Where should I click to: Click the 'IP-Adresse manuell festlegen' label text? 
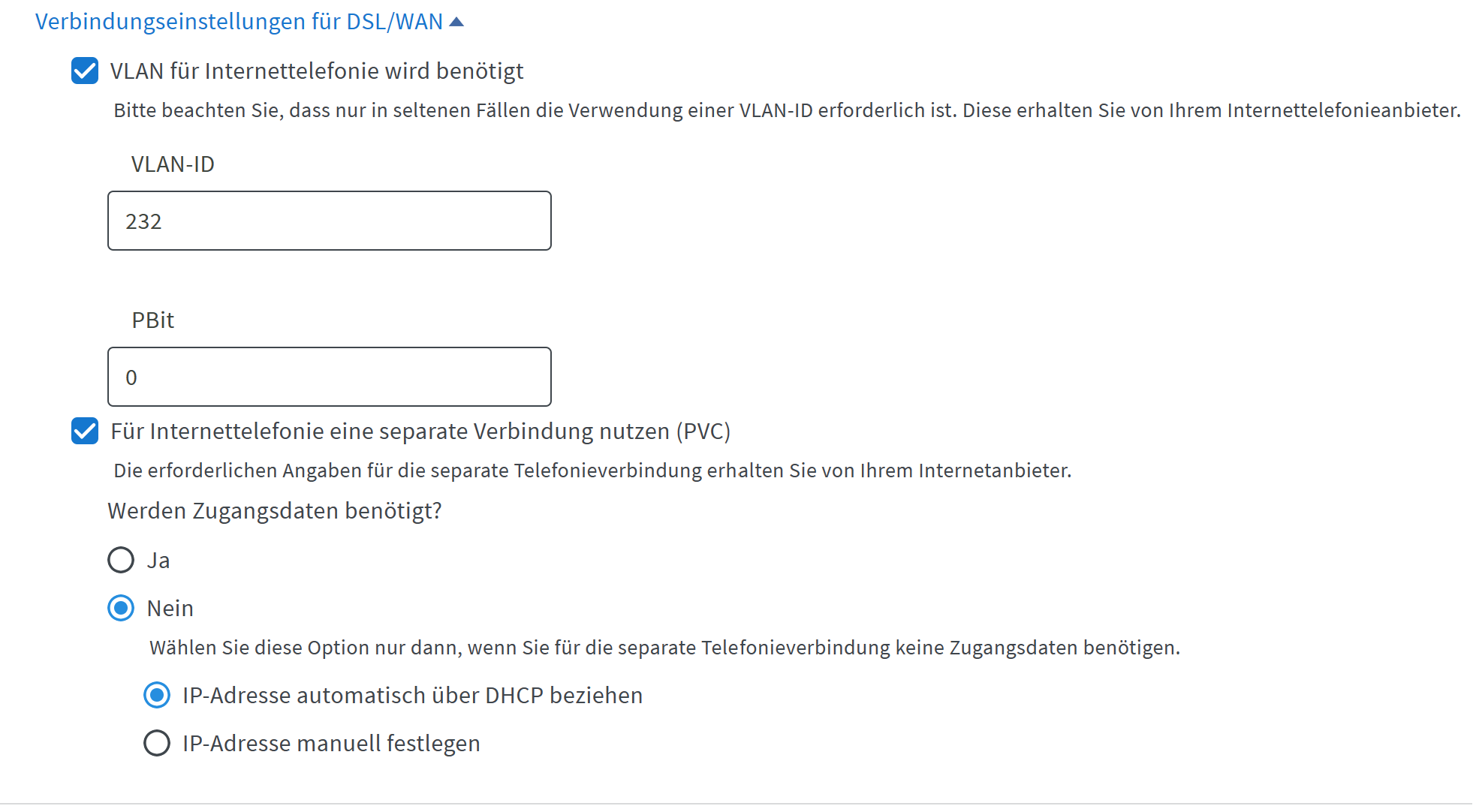coord(332,744)
